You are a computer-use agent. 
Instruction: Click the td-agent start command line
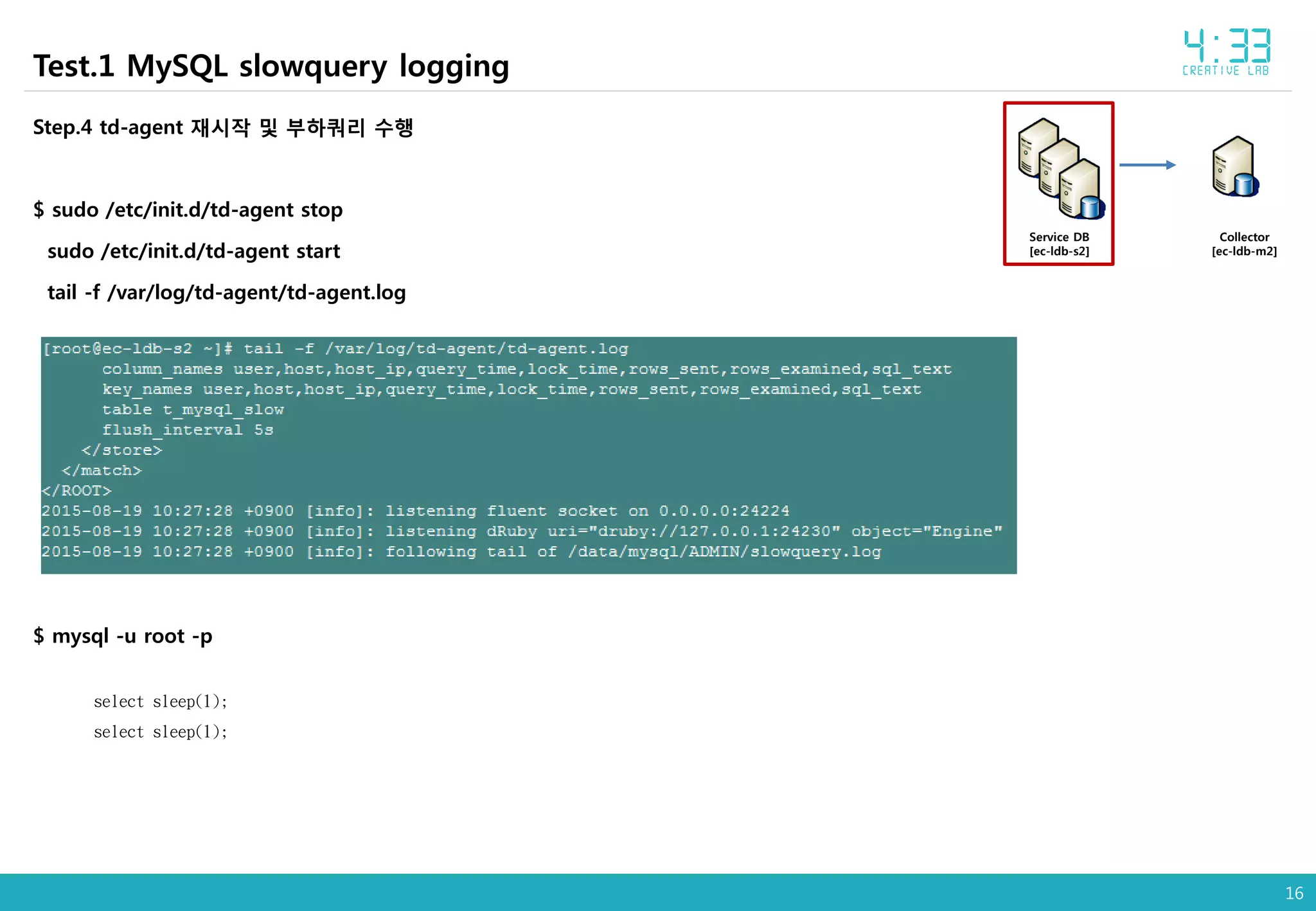click(193, 251)
